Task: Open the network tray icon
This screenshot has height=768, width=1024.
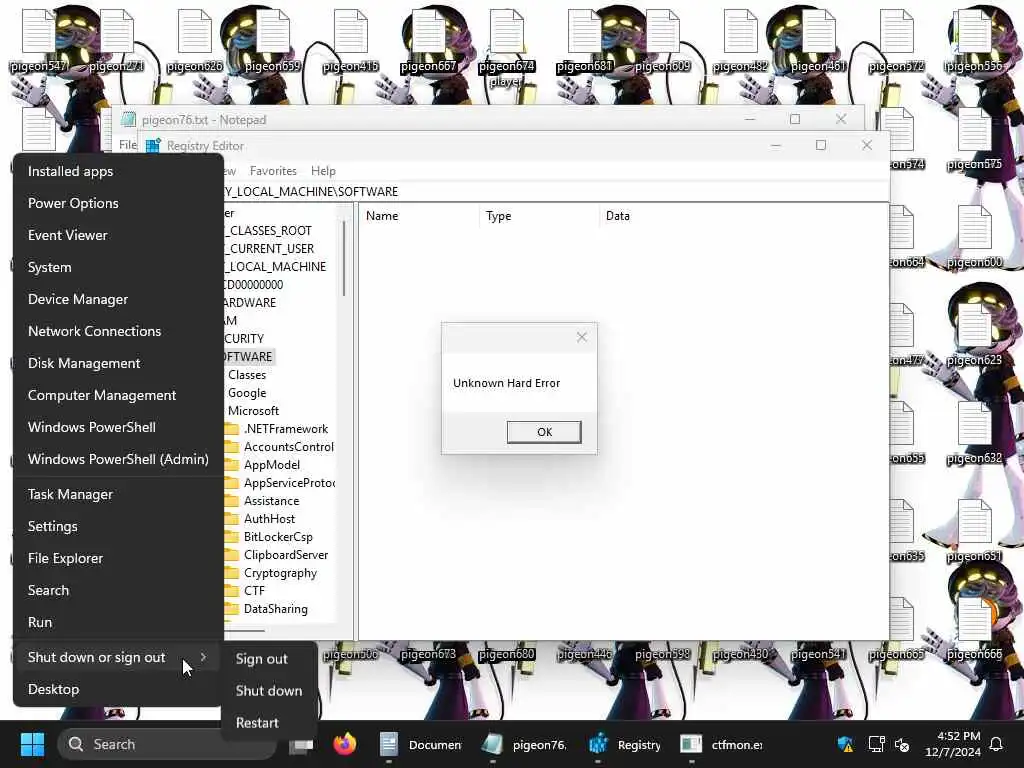Action: [876, 744]
